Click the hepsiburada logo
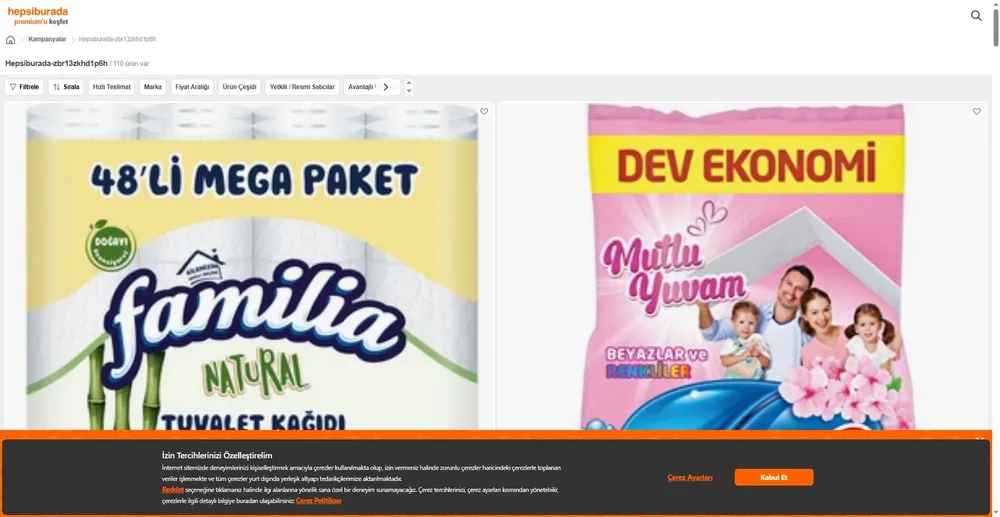Image resolution: width=1000 pixels, height=517 pixels. coord(38,11)
